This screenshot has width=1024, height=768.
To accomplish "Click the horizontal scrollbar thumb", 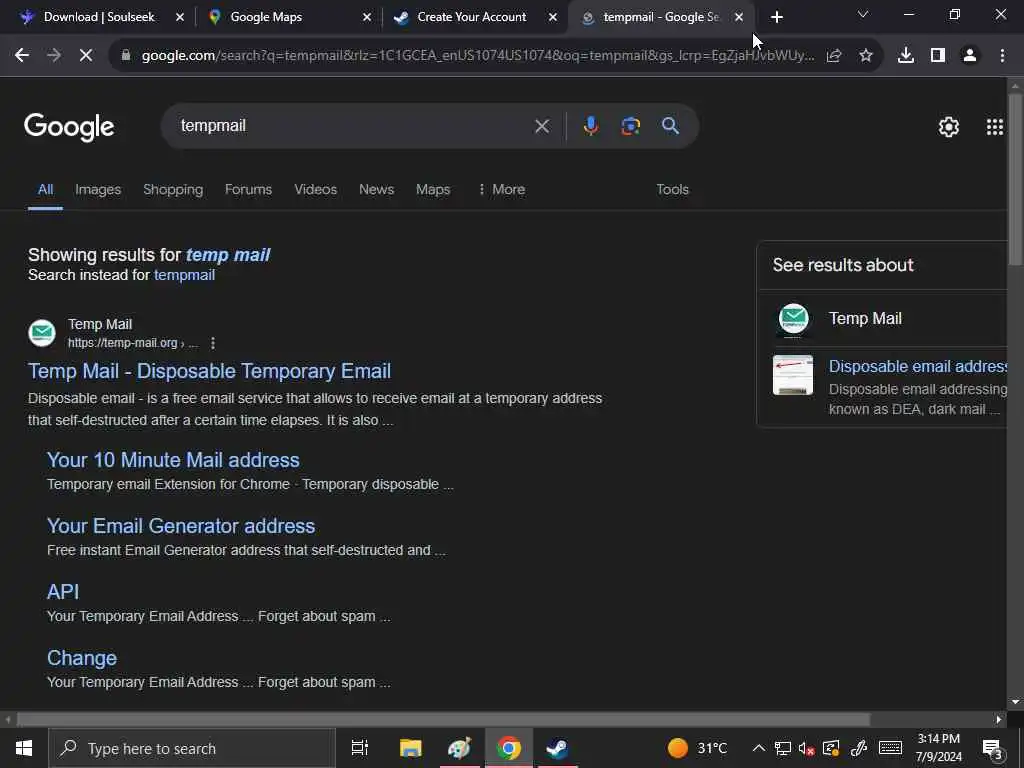I will [x=443, y=720].
